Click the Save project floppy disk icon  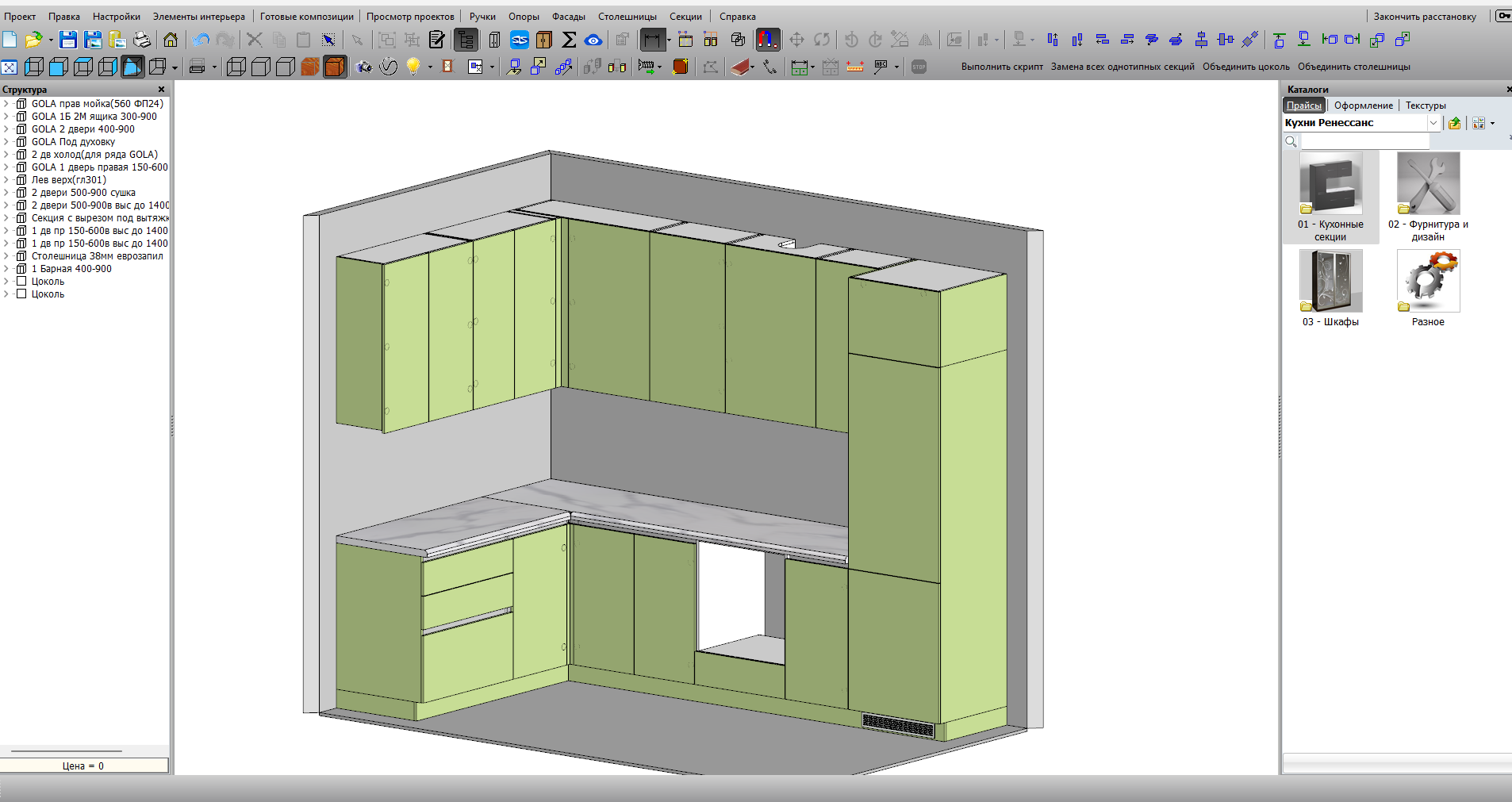[68, 40]
